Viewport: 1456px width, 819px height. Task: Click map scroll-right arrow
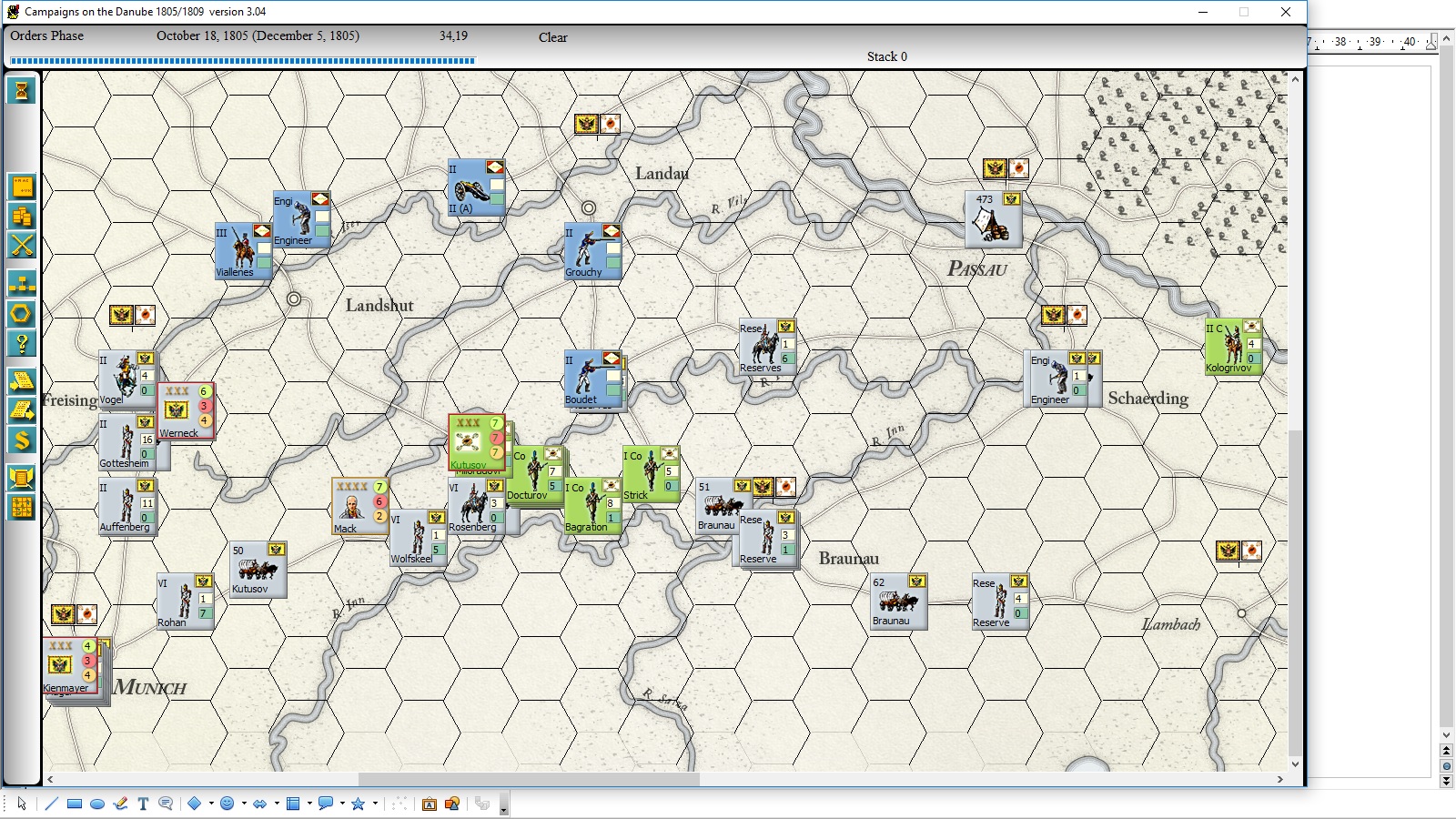click(x=1279, y=779)
